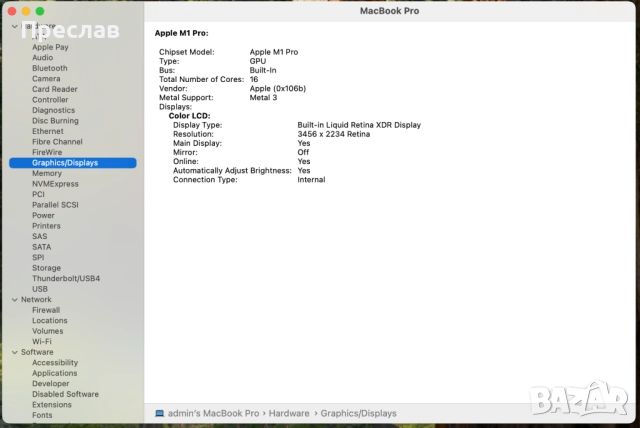Click Hardware in the path bar

click(289, 413)
